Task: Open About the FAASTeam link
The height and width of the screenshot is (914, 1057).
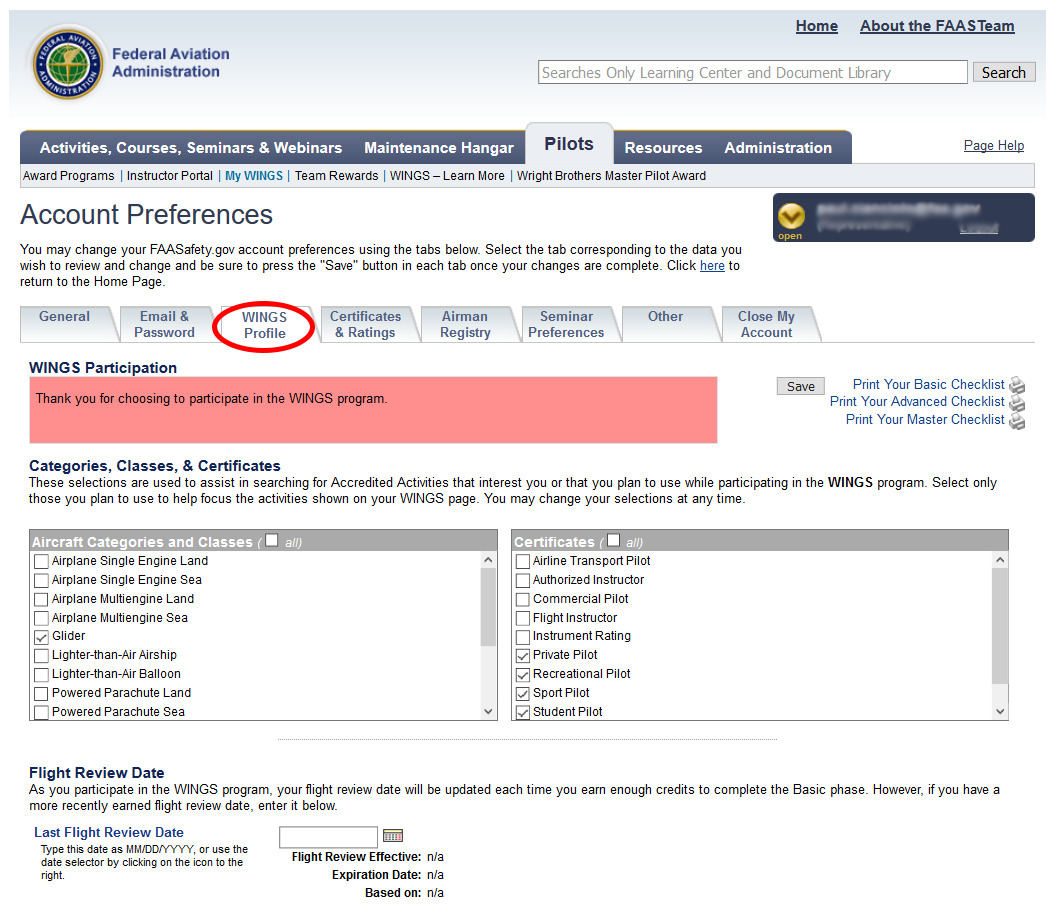Action: (936, 26)
